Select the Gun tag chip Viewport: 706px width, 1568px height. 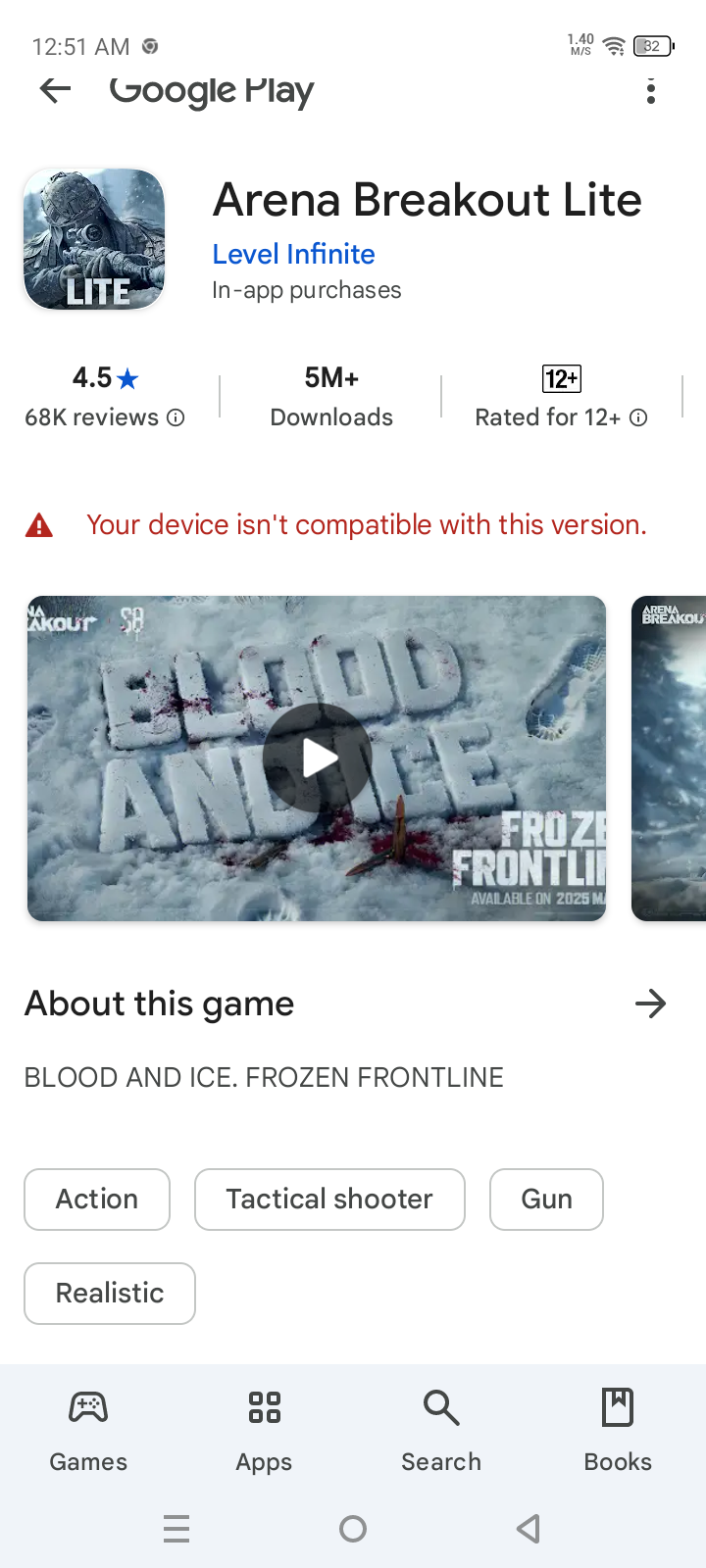[546, 1200]
